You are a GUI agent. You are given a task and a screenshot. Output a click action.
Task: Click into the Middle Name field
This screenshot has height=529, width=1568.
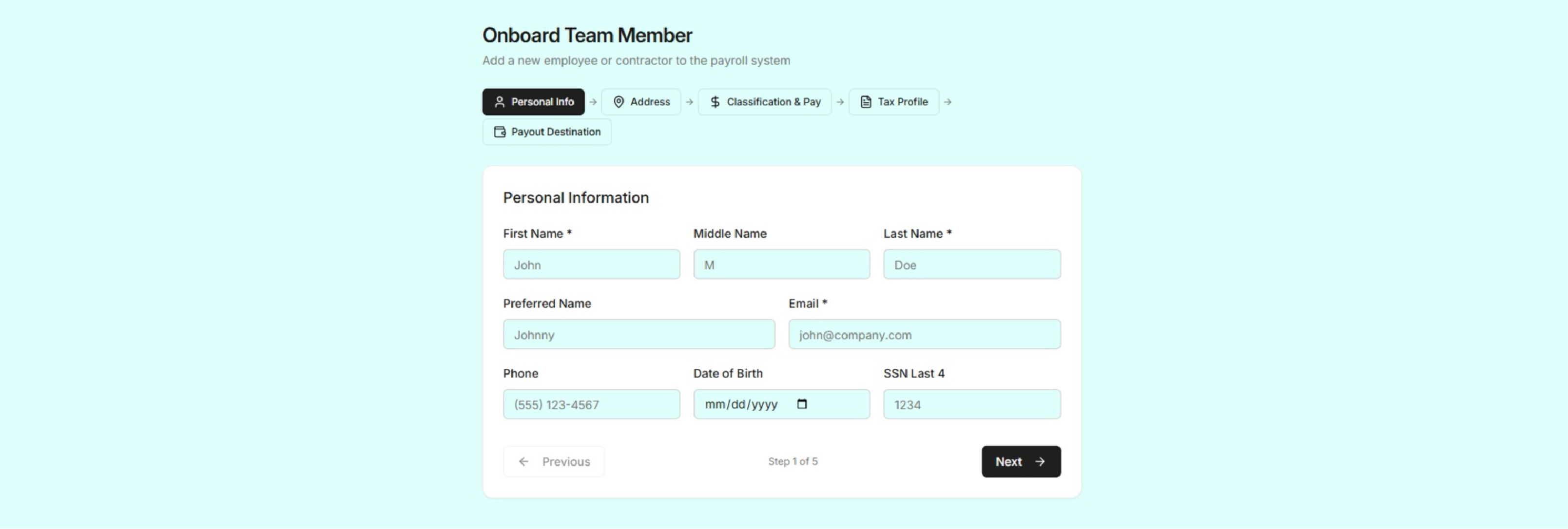pyautogui.click(x=781, y=265)
